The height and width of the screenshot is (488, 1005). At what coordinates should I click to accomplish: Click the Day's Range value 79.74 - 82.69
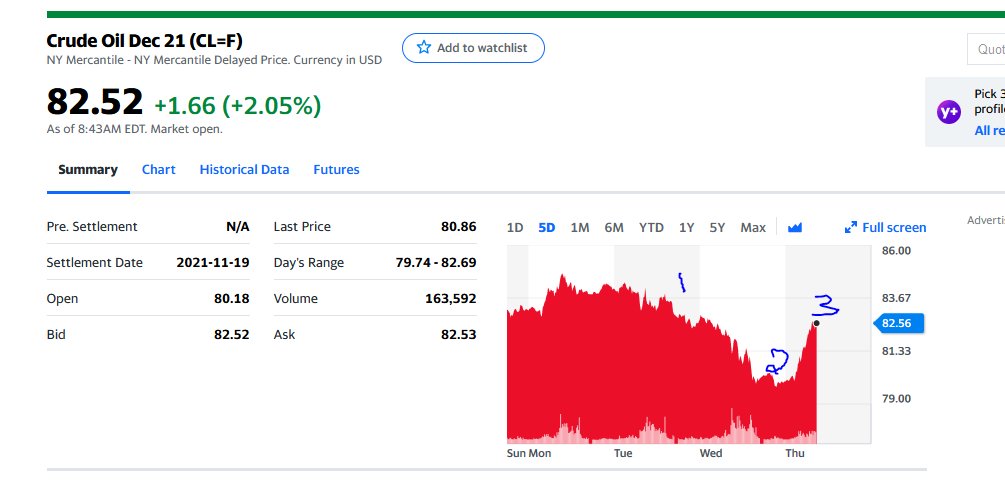coord(436,263)
